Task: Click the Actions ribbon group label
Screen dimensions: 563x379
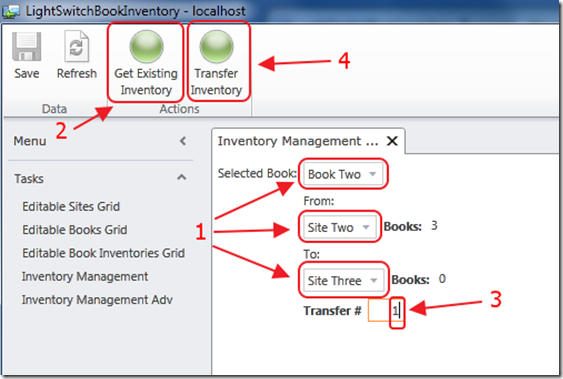Action: (179, 109)
